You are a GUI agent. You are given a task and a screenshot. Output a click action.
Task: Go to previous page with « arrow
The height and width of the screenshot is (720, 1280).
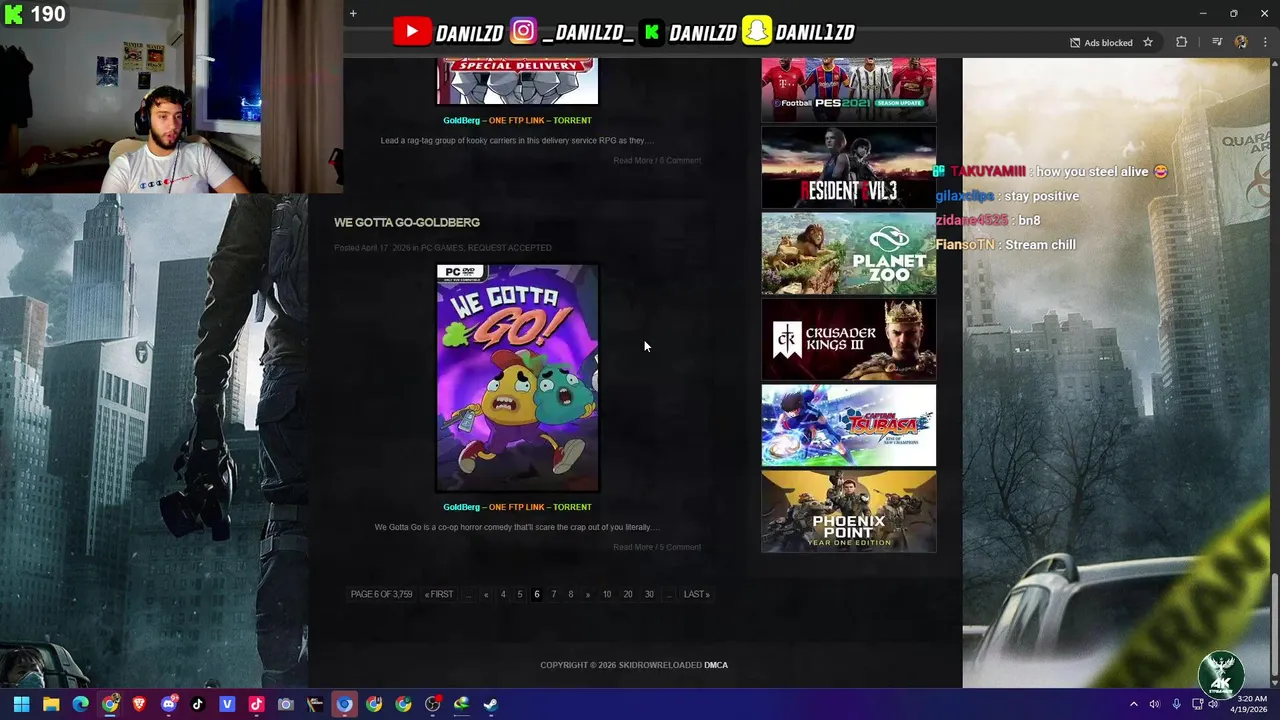click(x=486, y=594)
